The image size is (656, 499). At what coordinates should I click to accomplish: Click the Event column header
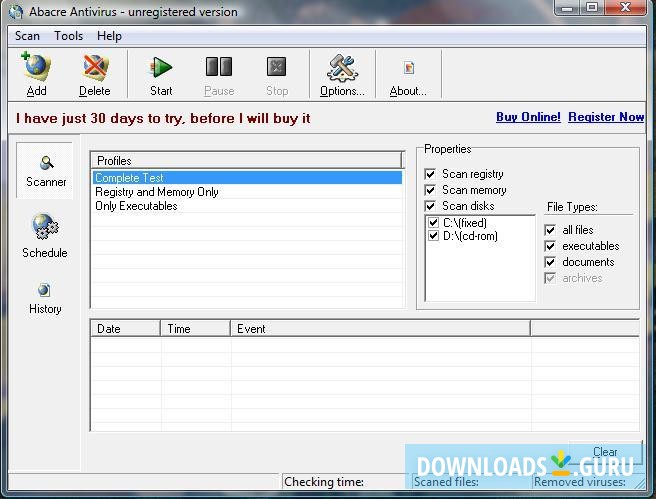click(x=380, y=329)
